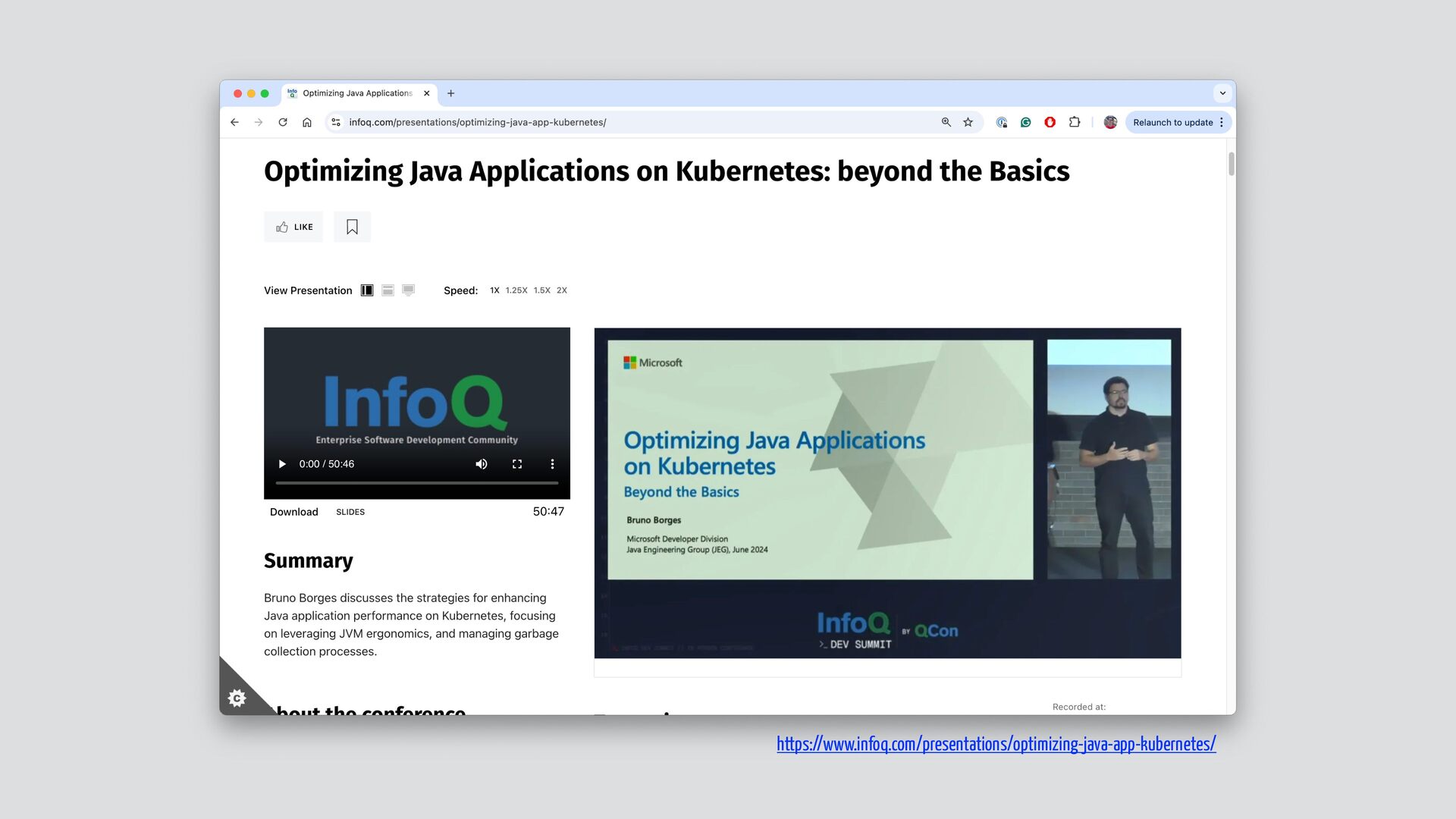Go to the browser home page
Image resolution: width=1456 pixels, height=819 pixels.
click(307, 122)
